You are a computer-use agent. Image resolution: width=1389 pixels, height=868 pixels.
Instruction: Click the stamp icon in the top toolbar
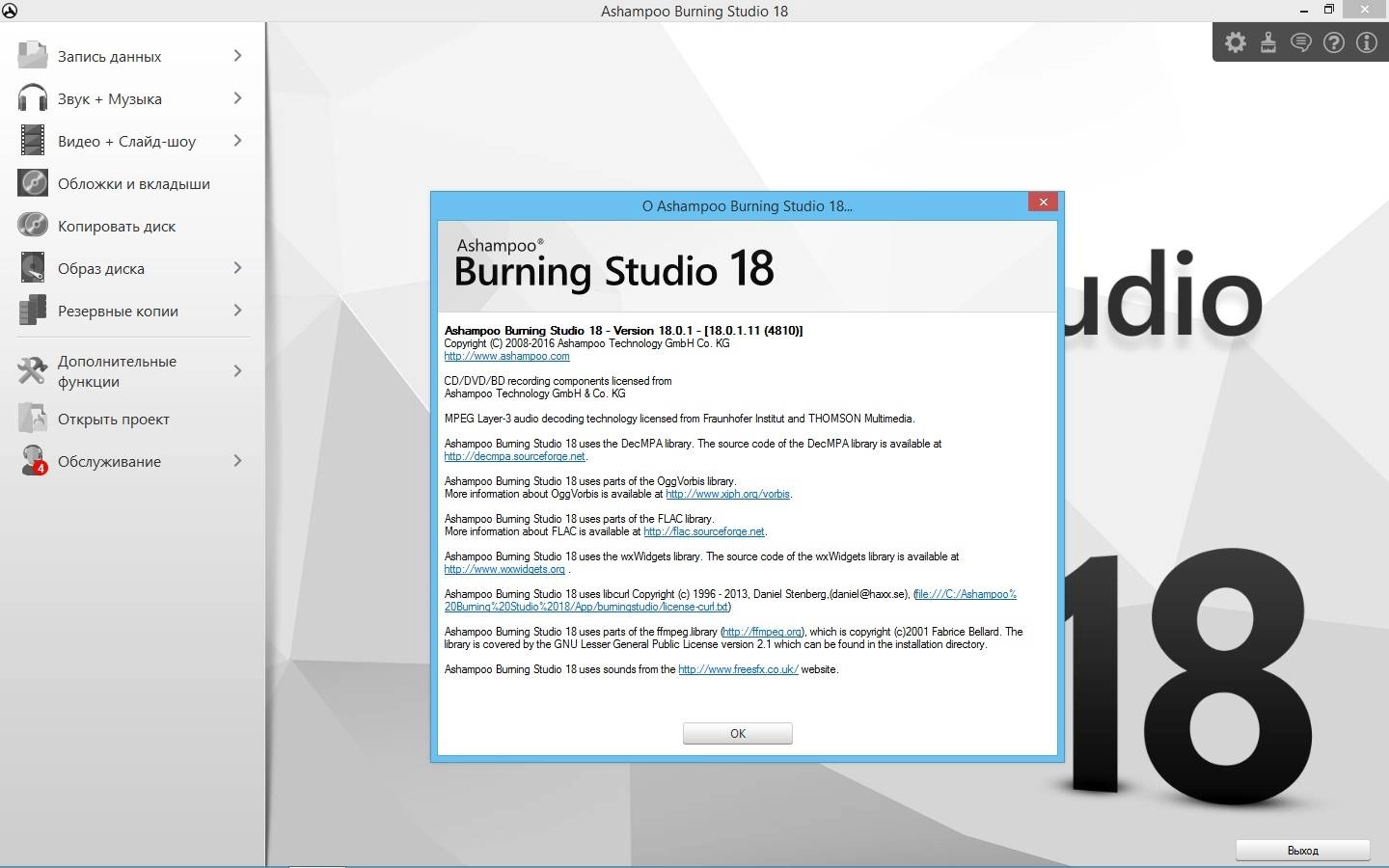tap(1268, 42)
